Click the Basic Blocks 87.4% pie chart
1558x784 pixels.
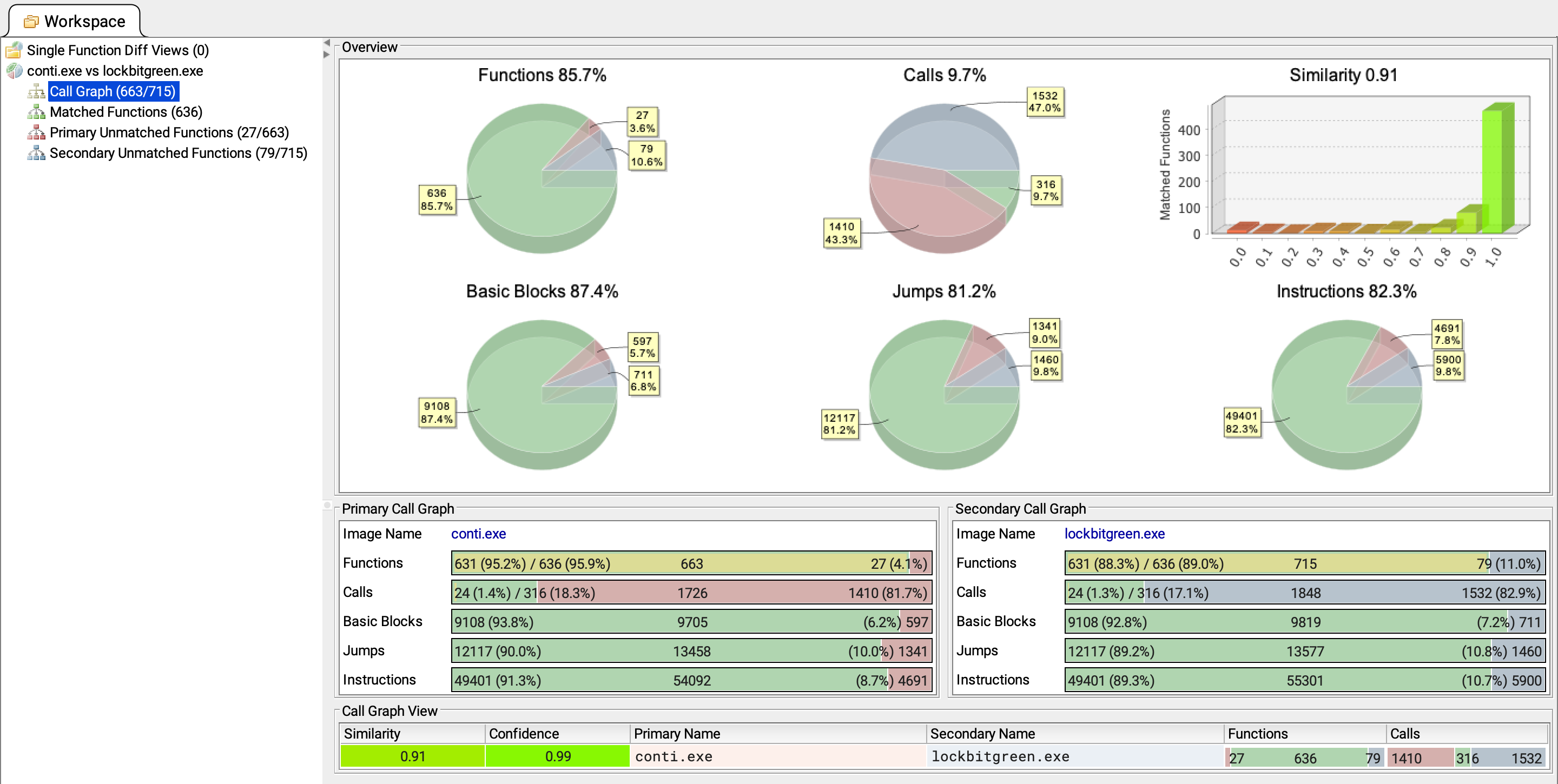coord(542,394)
